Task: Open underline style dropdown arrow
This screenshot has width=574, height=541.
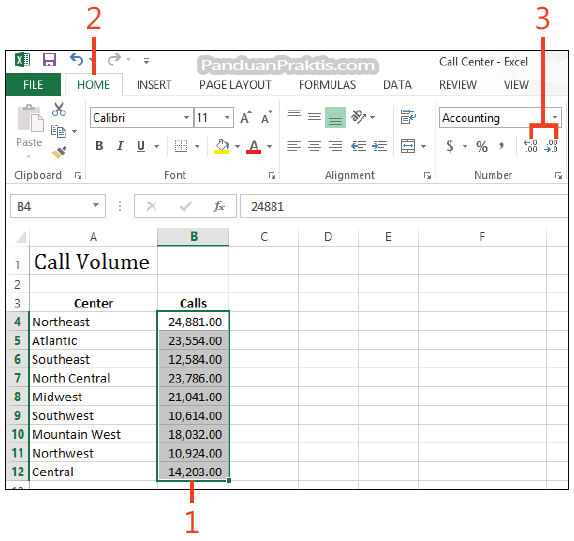Action: click(157, 146)
